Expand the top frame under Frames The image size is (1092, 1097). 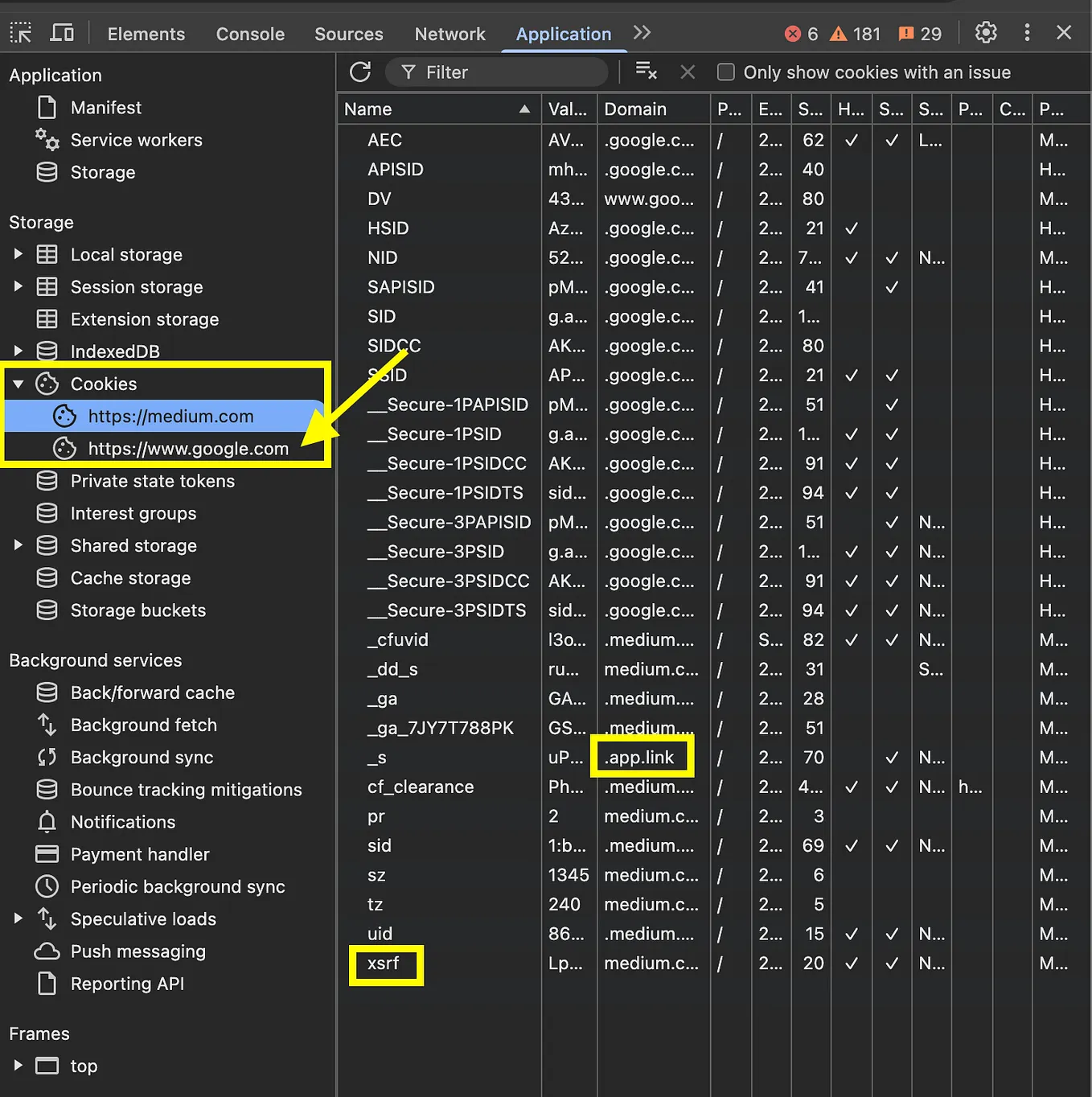coord(18,1066)
